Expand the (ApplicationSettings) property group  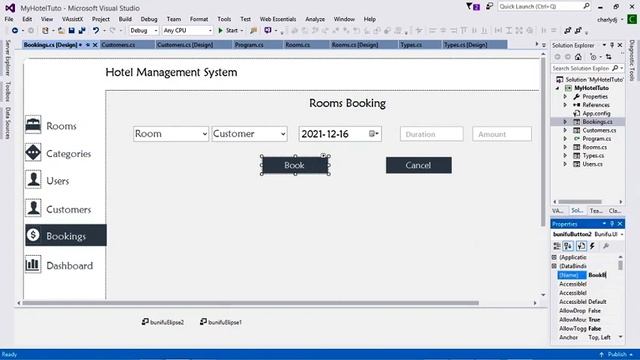(x=554, y=258)
